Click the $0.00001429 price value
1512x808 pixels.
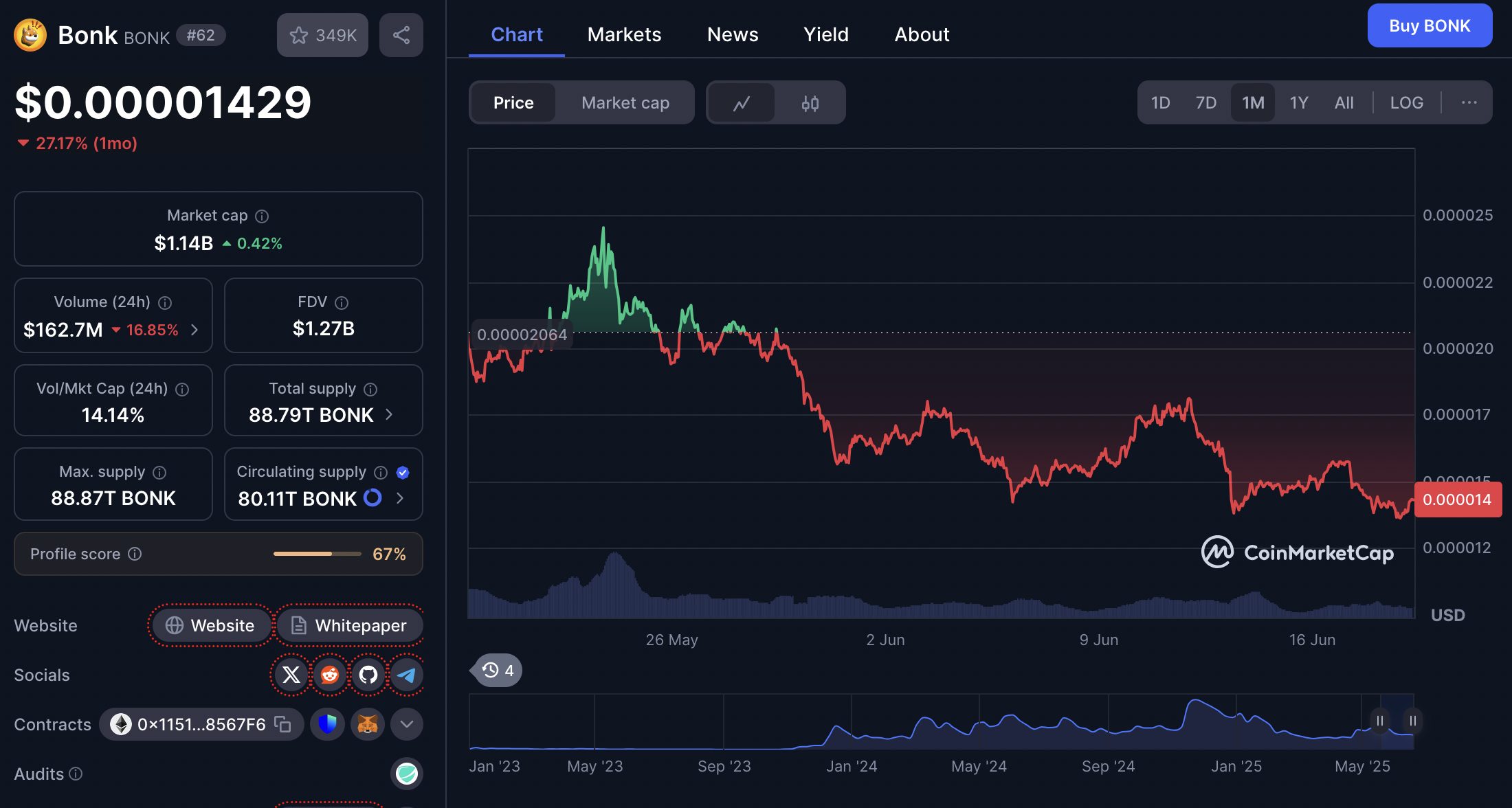tap(163, 102)
